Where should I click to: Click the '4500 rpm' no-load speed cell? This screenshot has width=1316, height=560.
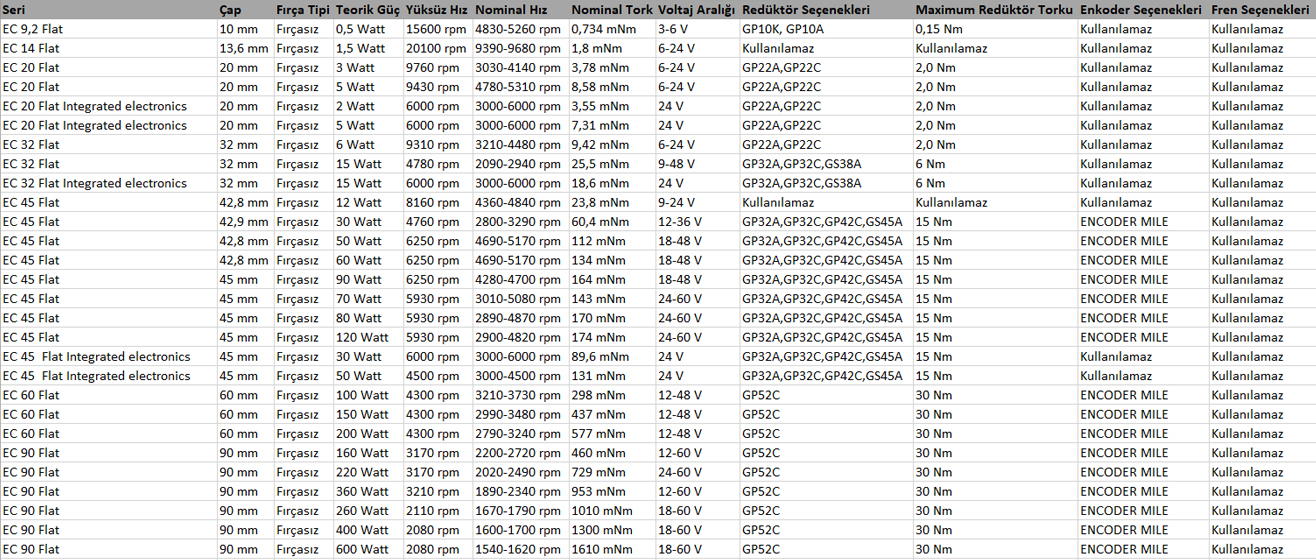(x=437, y=376)
